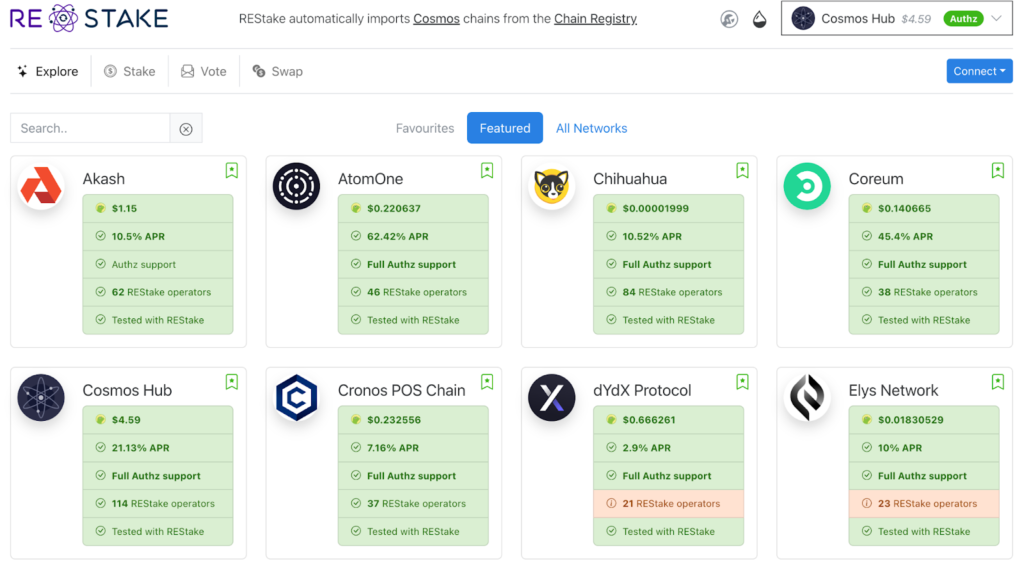1024x572 pixels.
Task: Switch to the Stake tab
Action: [130, 71]
